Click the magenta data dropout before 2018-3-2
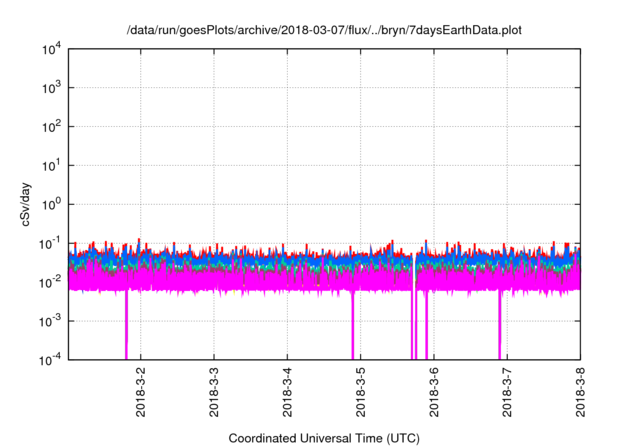The width and height of the screenshot is (640, 448). coord(127,325)
